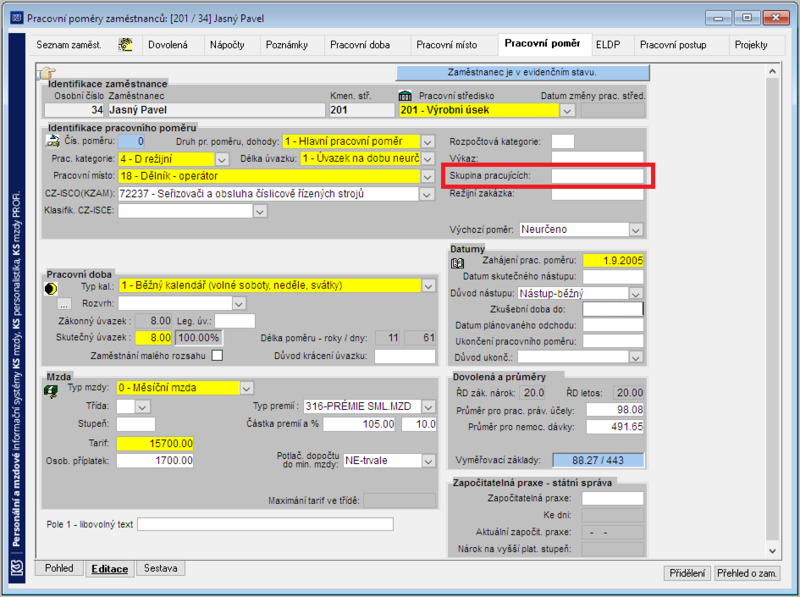Open the Prac. kategorie dropdown
The image size is (800, 597).
[x=221, y=159]
